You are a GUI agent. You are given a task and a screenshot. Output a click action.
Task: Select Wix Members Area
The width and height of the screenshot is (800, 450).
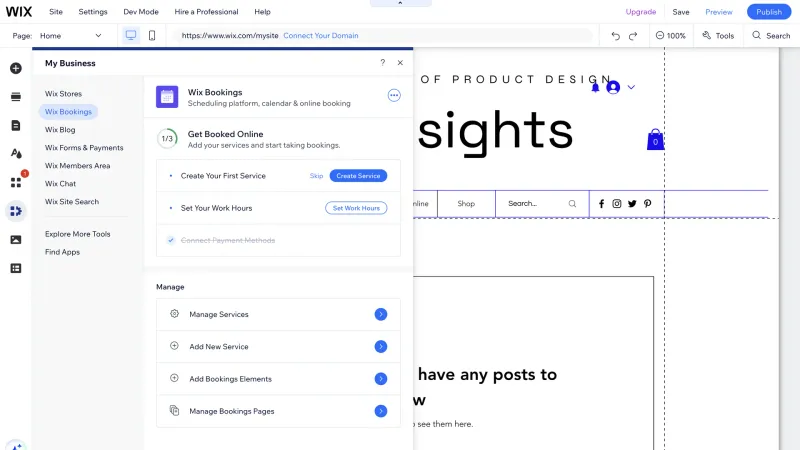[78, 166]
